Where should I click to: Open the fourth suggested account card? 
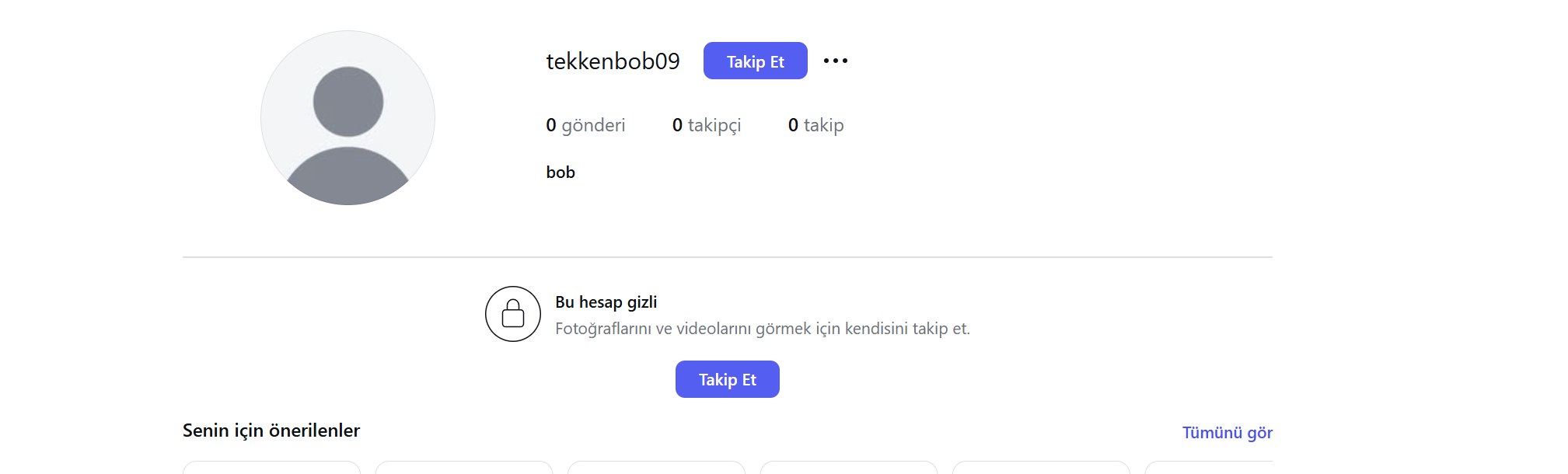849,467
